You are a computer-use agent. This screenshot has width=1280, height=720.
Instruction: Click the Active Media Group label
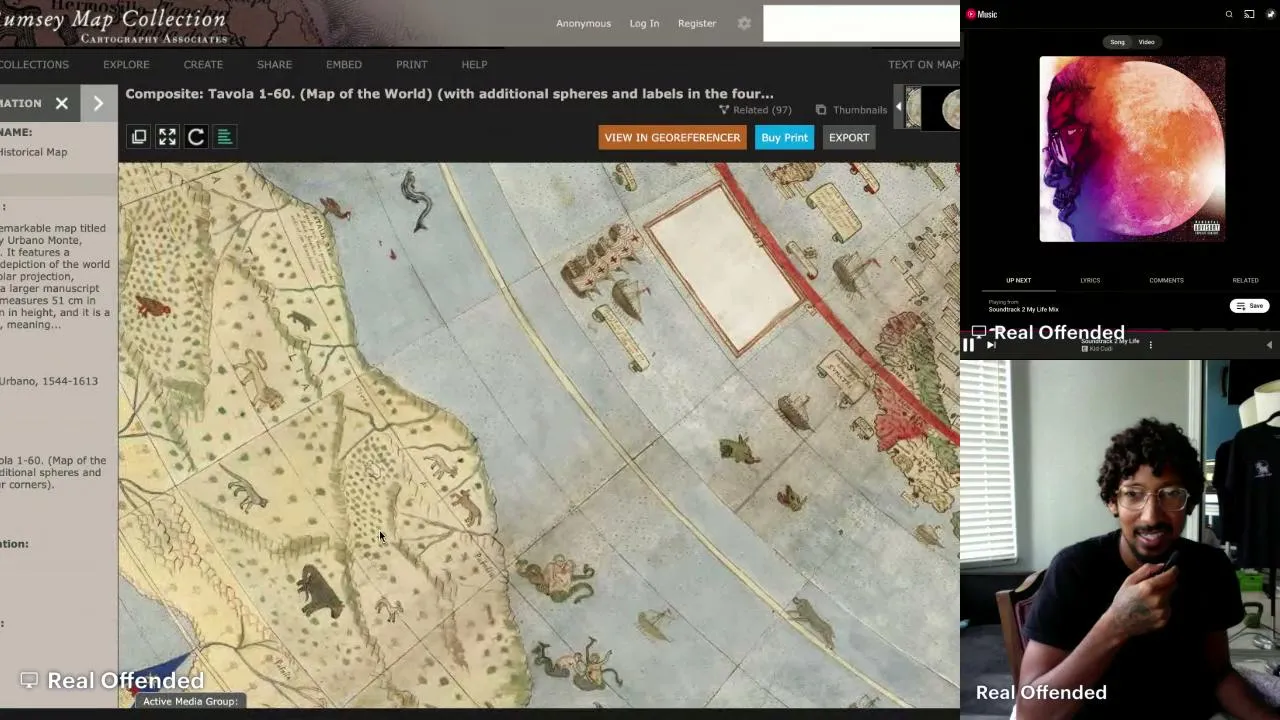pyautogui.click(x=190, y=701)
